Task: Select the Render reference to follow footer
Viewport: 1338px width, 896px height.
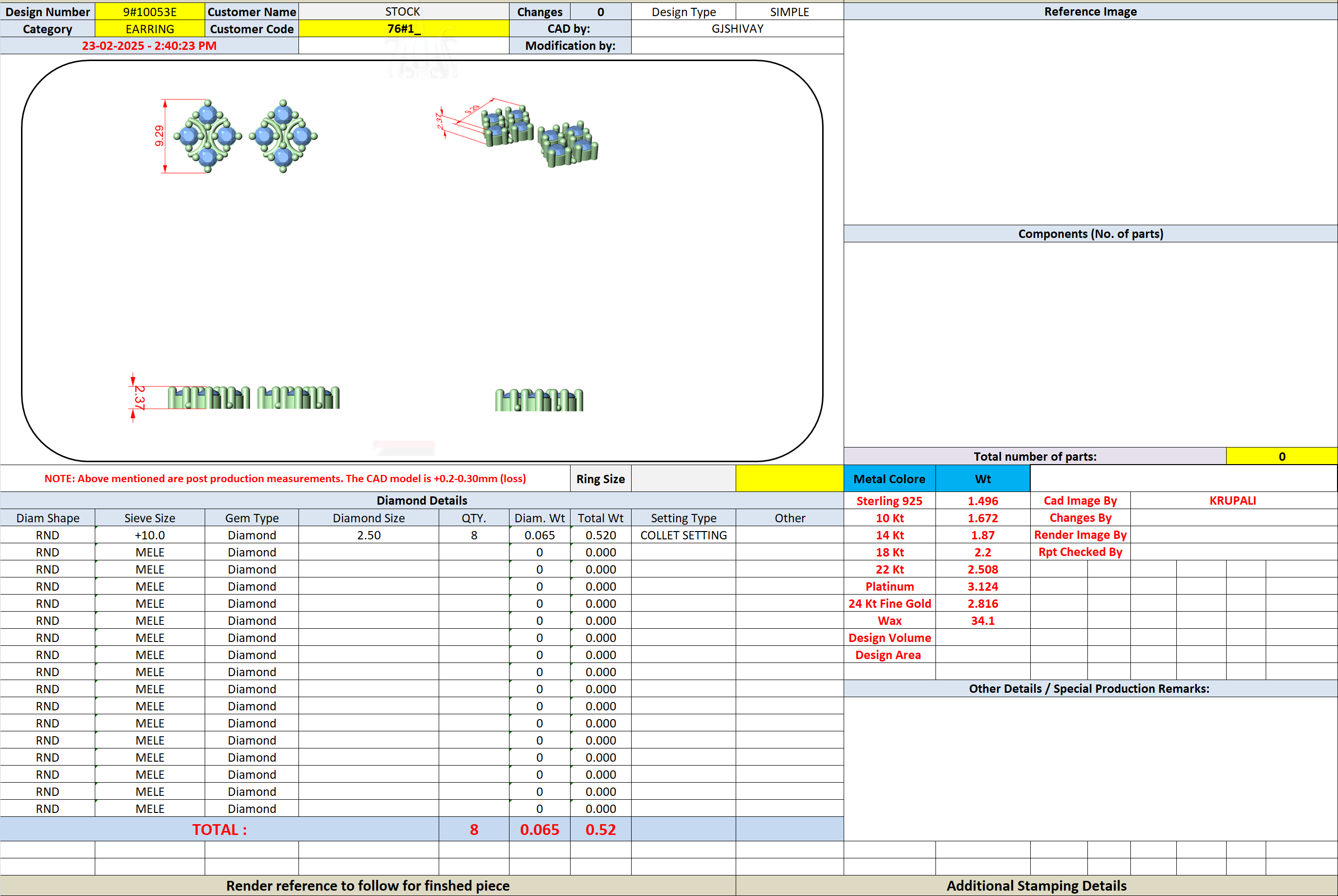Action: point(368,885)
